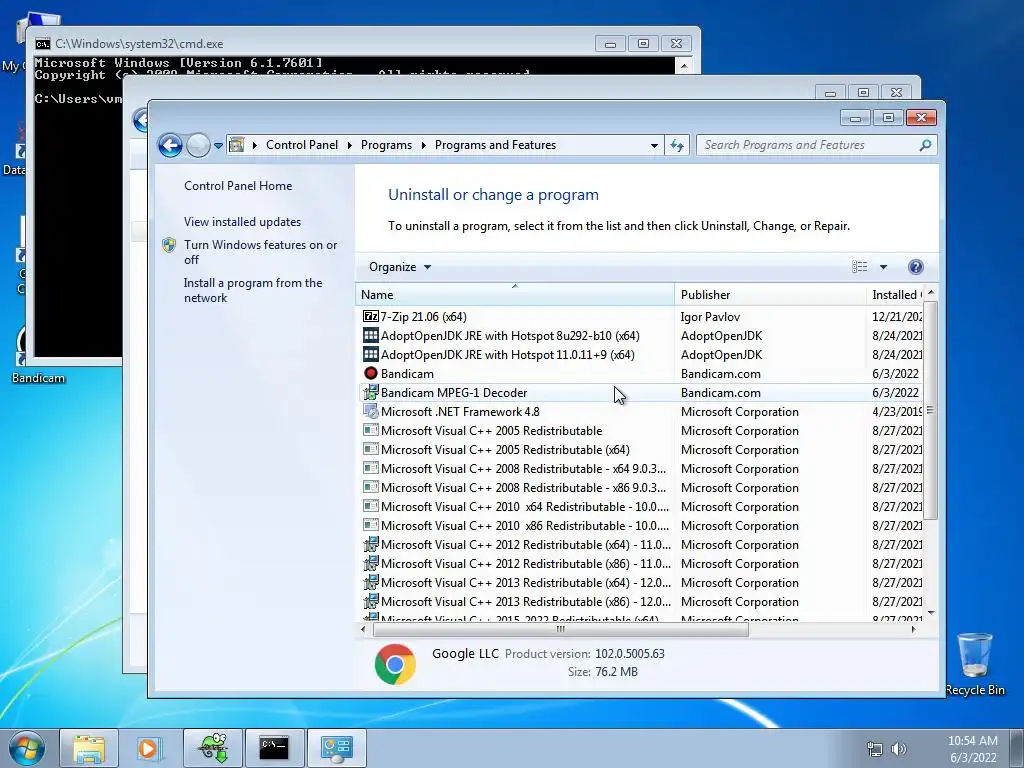This screenshot has width=1024, height=768.
Task: Refresh the Programs and Features address bar
Action: (x=677, y=145)
